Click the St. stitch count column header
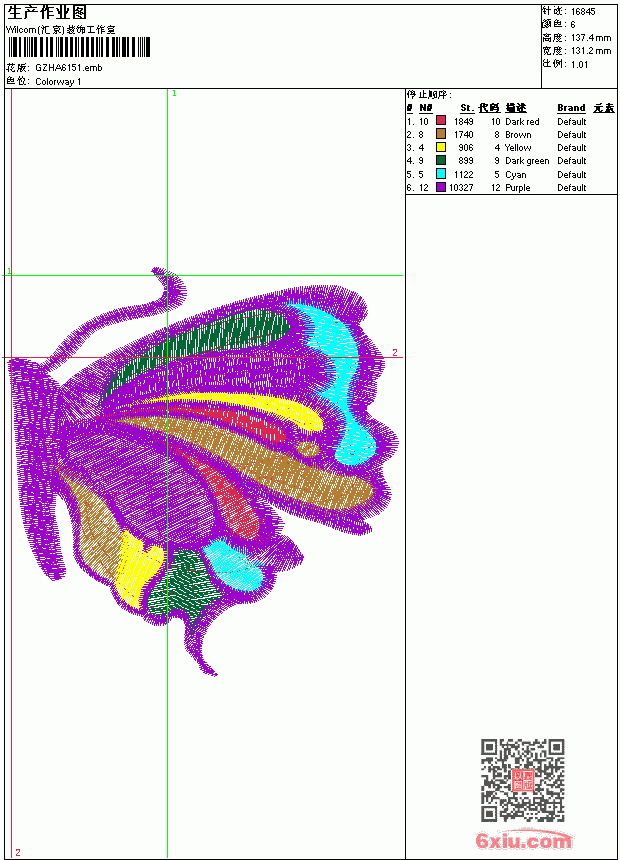620x860 pixels. tap(467, 108)
